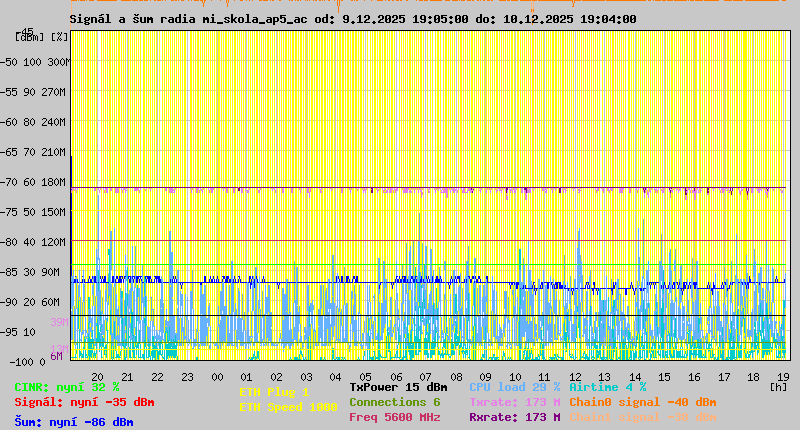Click the Chain0 signal legend label
800x430 pixels.
click(642, 402)
